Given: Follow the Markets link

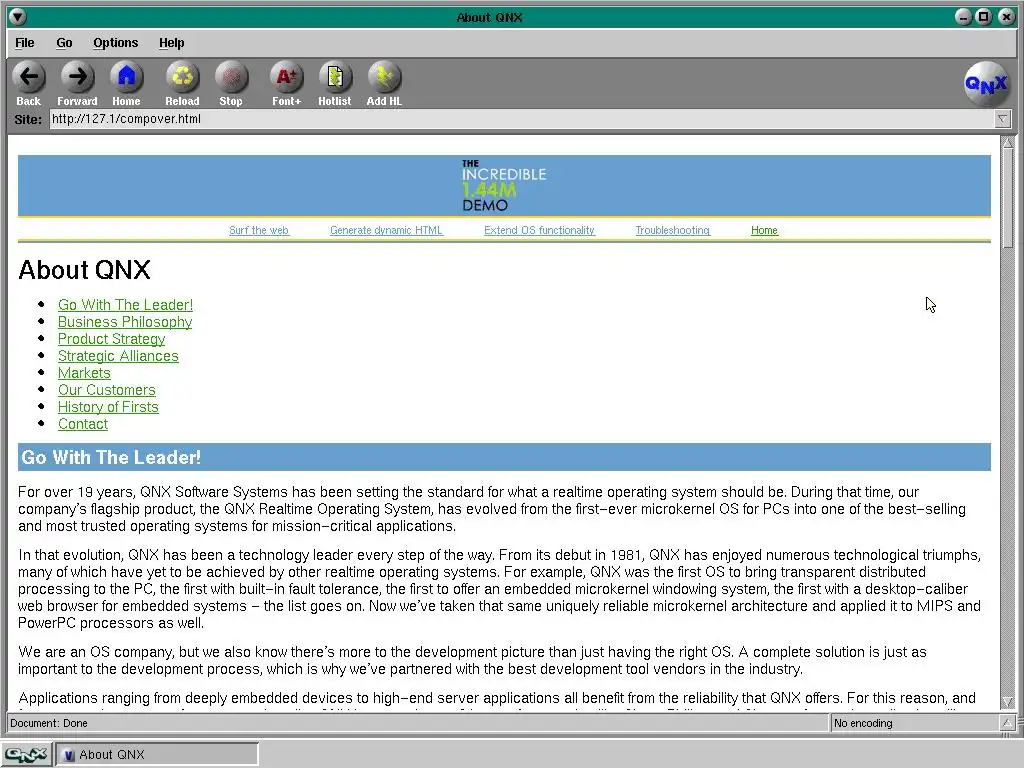Looking at the screenshot, I should click(84, 373).
